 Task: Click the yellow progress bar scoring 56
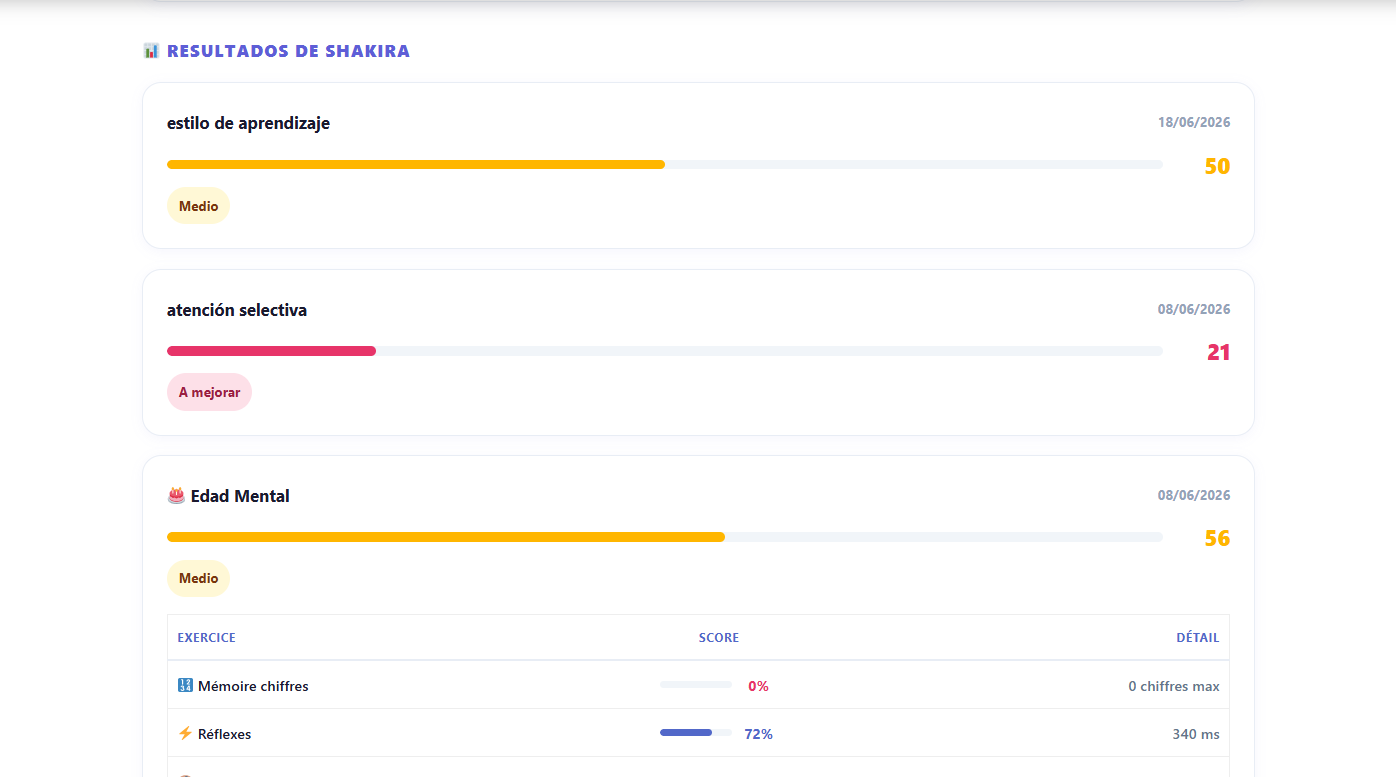[664, 537]
